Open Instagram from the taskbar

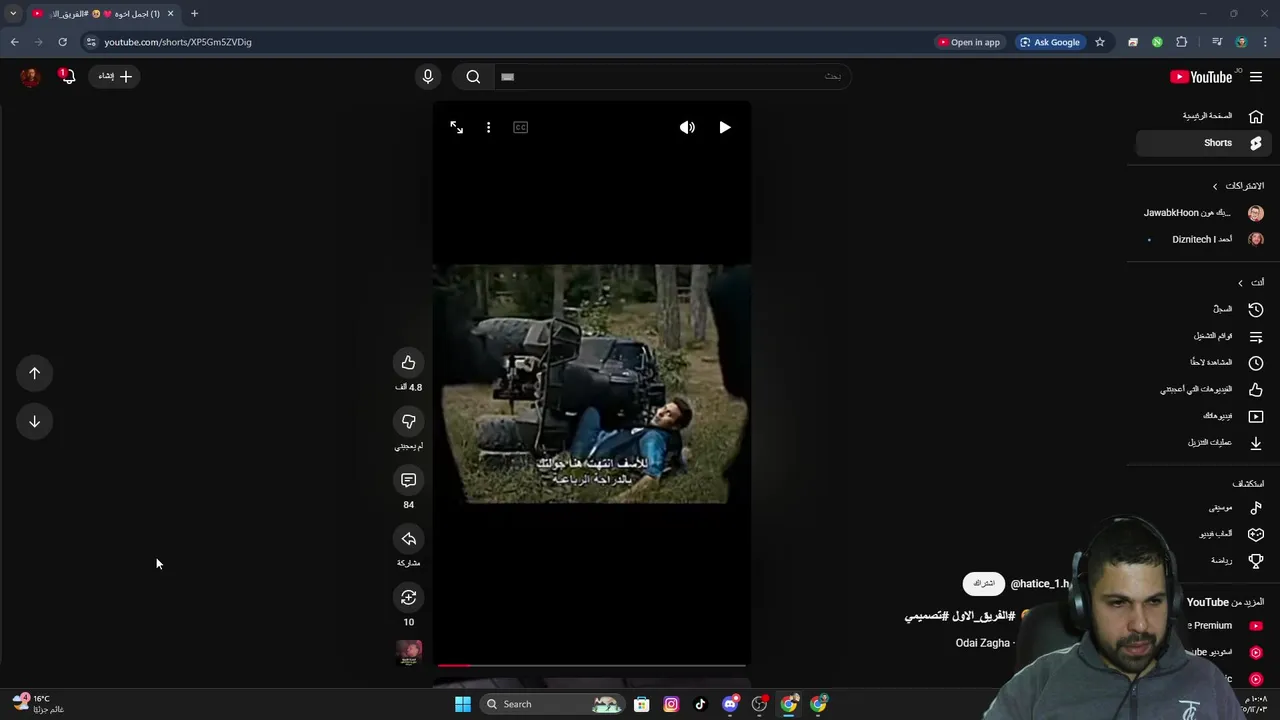[x=671, y=704]
